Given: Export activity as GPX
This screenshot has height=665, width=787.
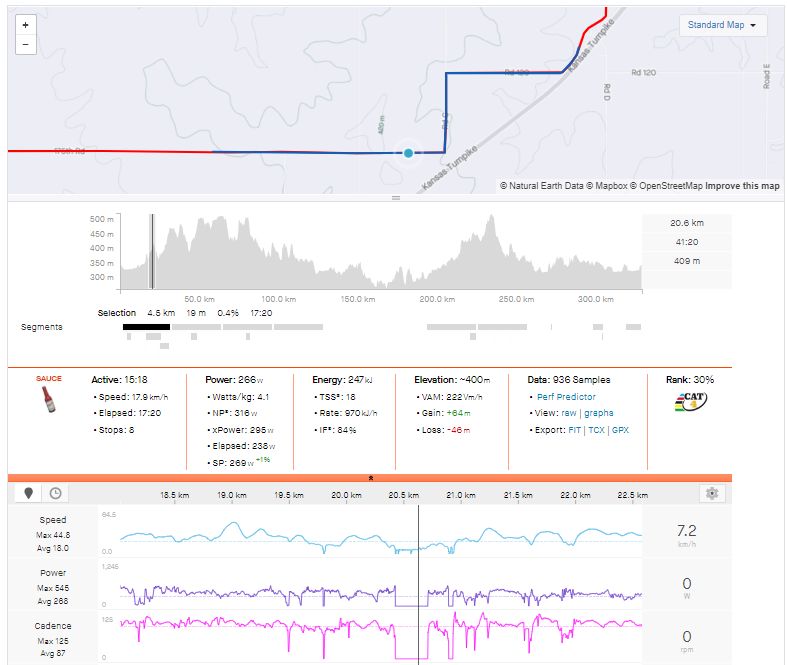Looking at the screenshot, I should [622, 430].
